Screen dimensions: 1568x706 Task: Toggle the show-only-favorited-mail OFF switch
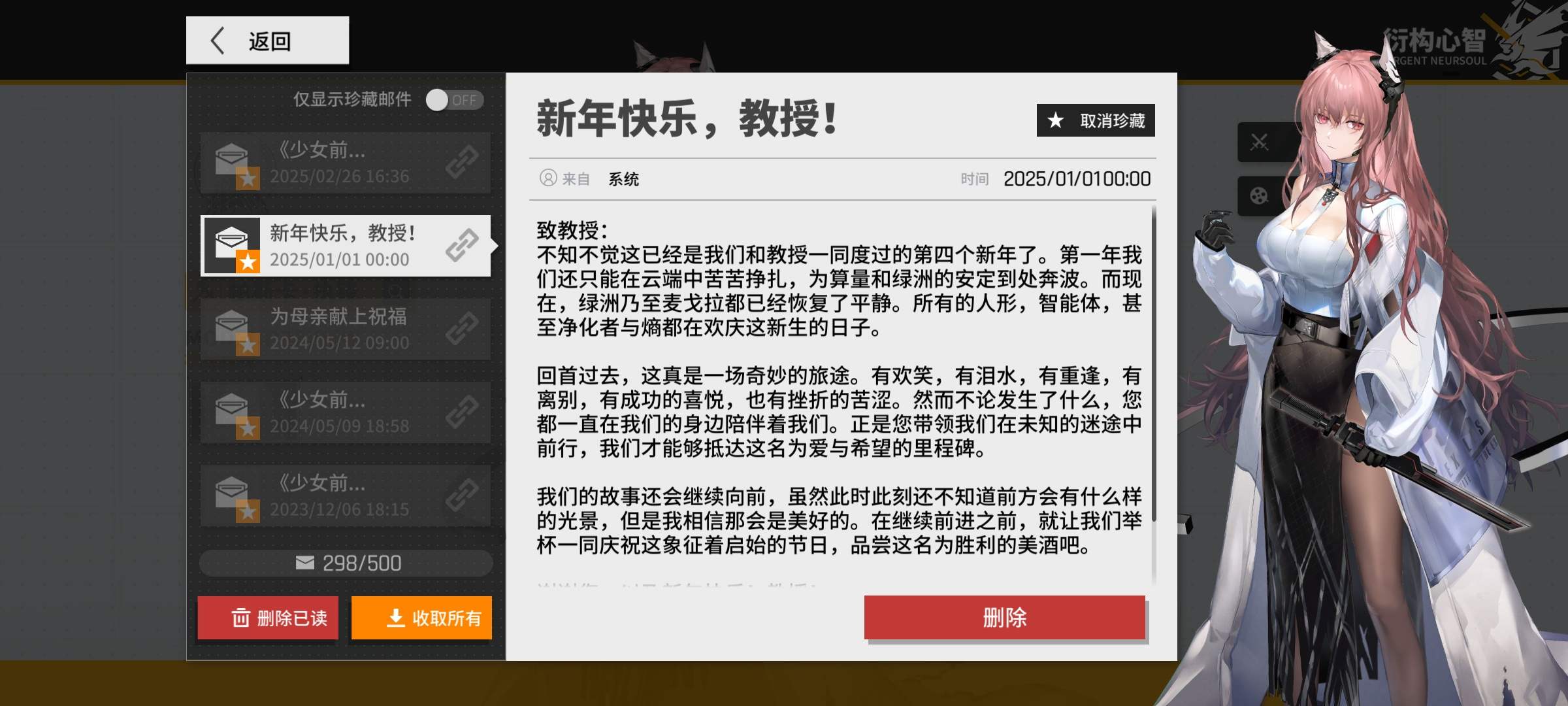pos(455,100)
